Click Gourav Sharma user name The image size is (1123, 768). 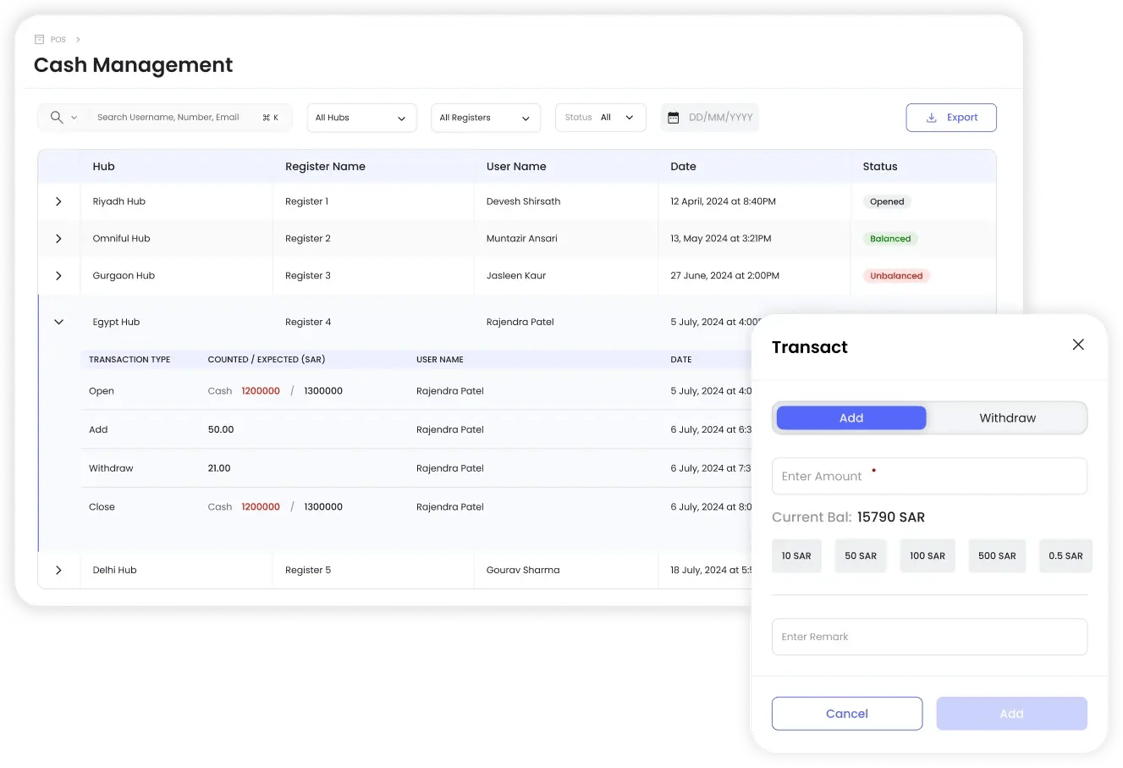pos(523,570)
